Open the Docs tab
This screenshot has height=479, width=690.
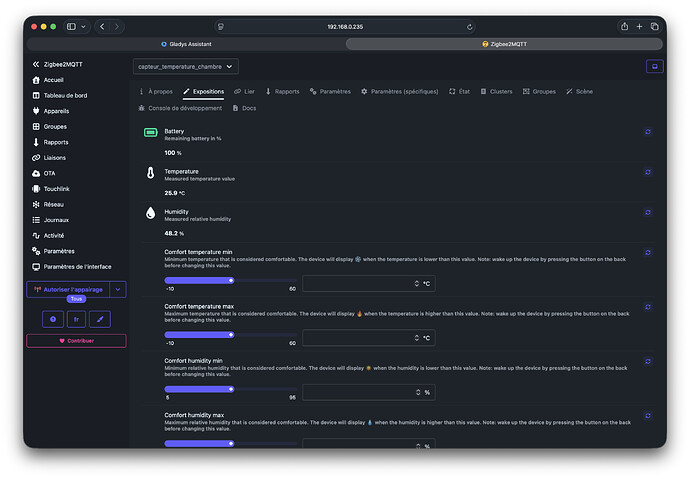pos(245,108)
